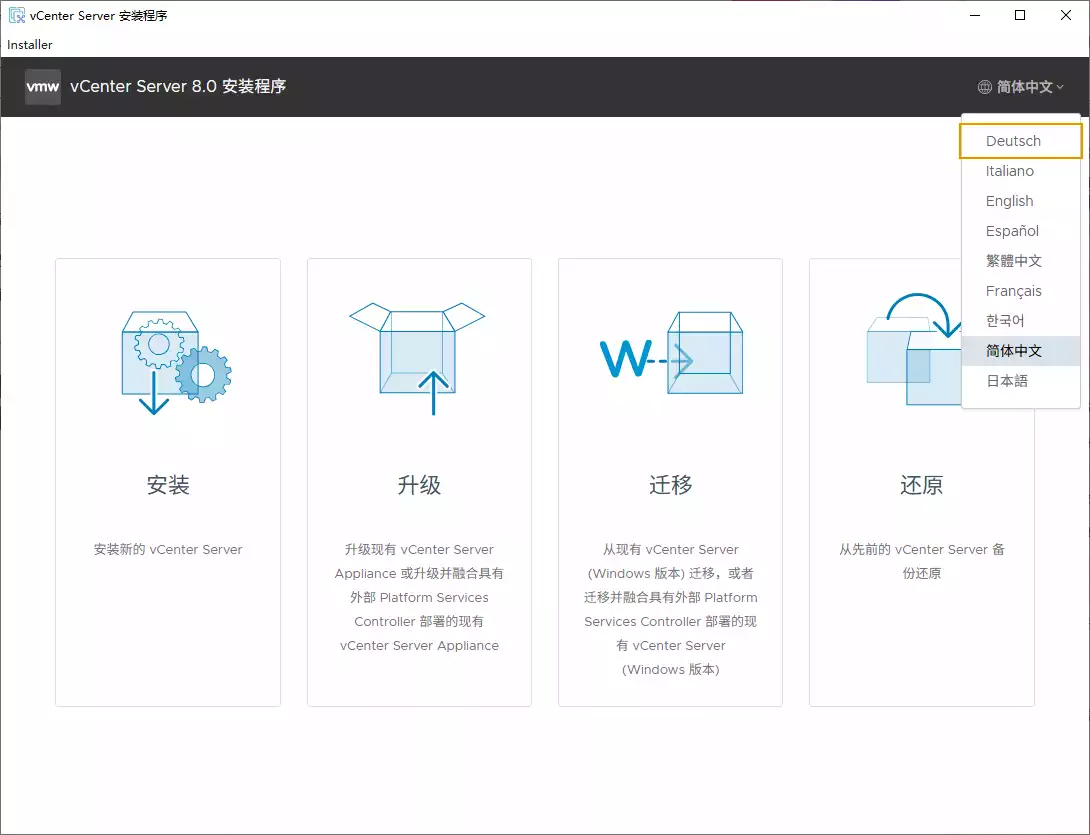Select 繁體中文 language option
Screen dimensions: 1090x835
(1020, 261)
